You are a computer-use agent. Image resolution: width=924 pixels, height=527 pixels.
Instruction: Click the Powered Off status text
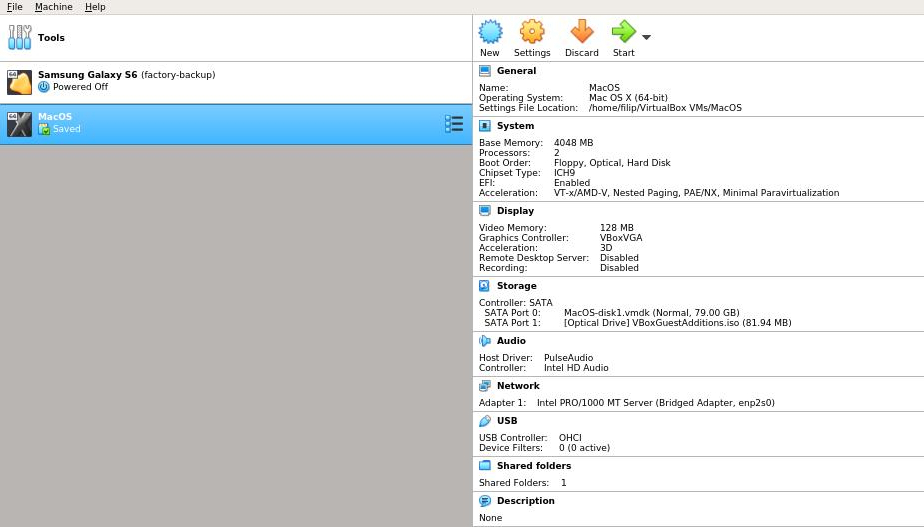[80, 87]
